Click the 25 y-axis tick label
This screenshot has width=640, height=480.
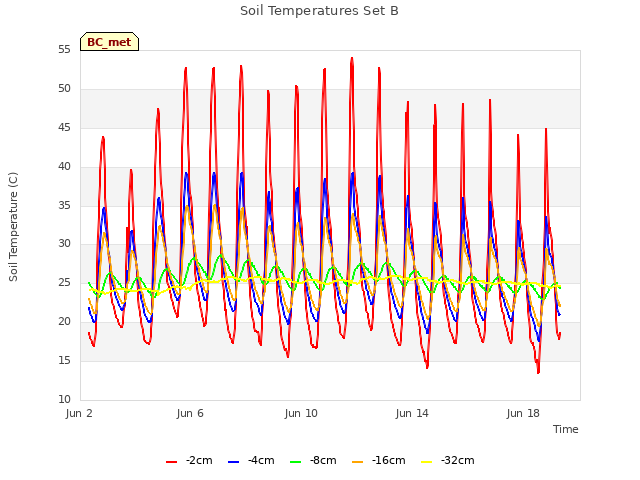coord(64,282)
